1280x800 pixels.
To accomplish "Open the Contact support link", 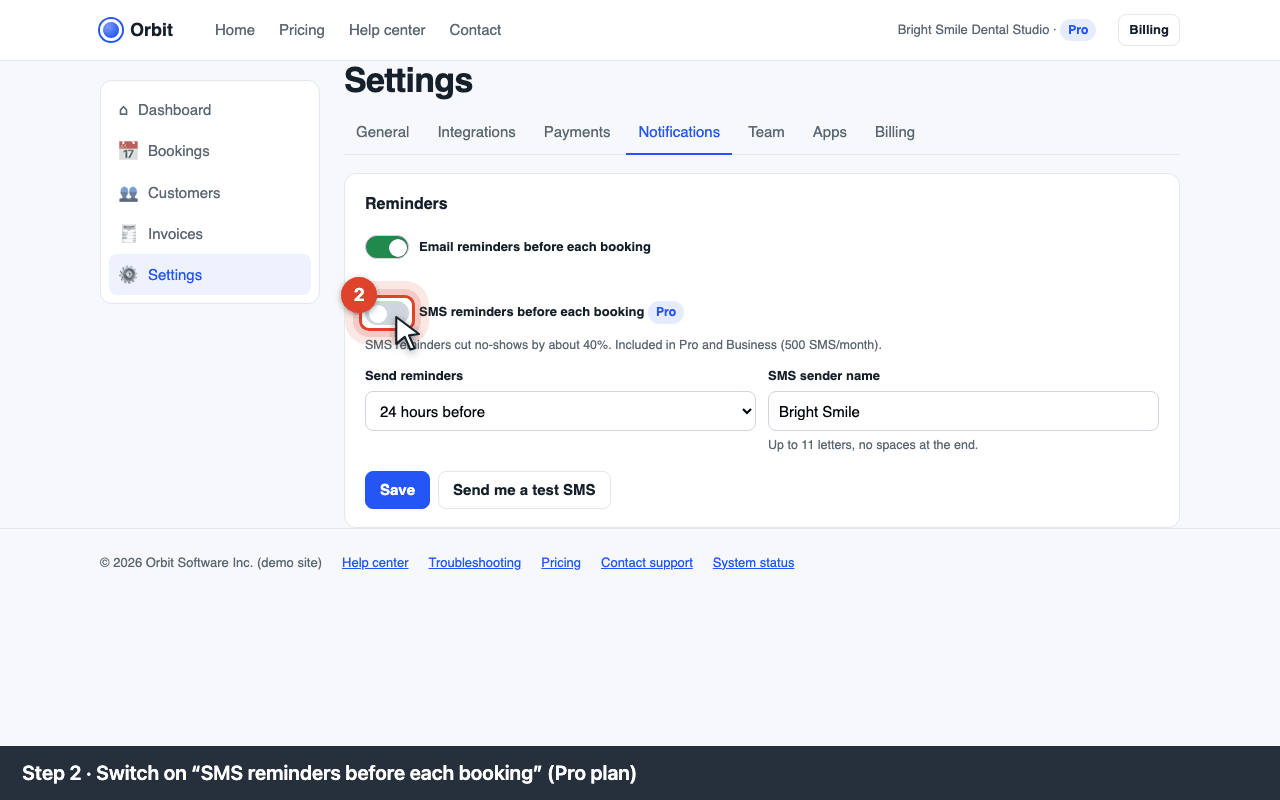I will (647, 563).
